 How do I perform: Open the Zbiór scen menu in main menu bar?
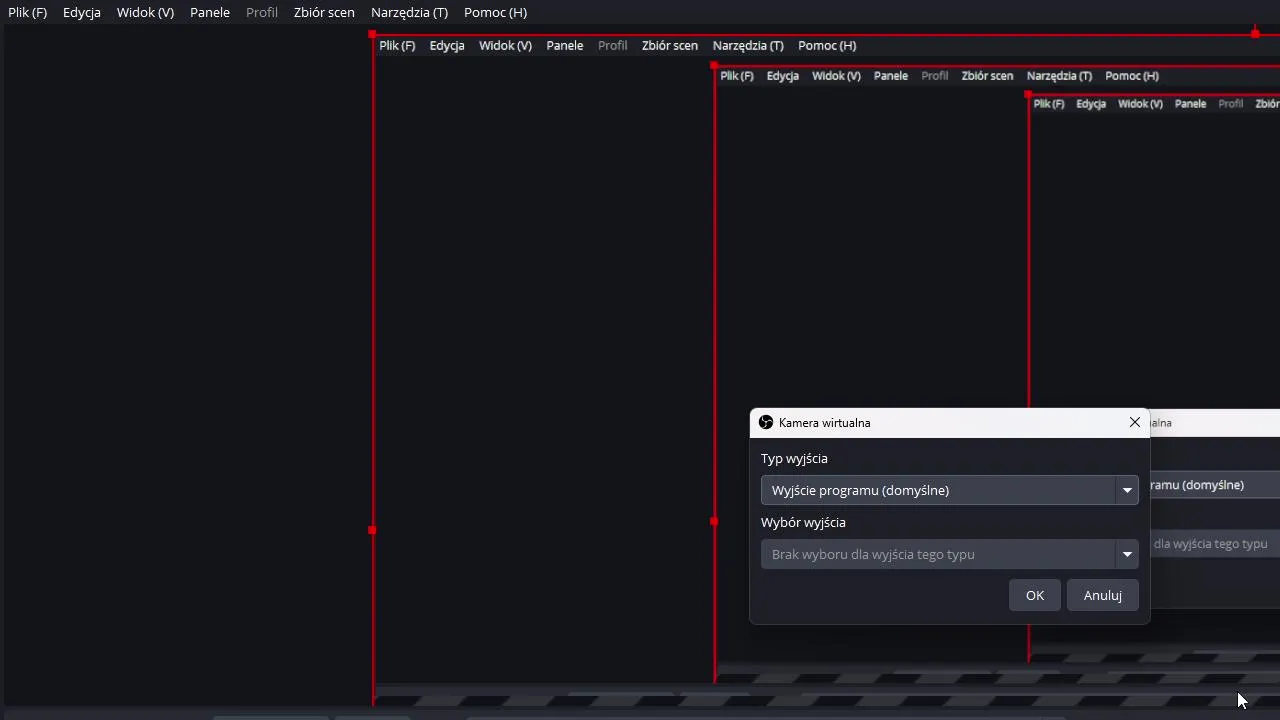(x=324, y=13)
